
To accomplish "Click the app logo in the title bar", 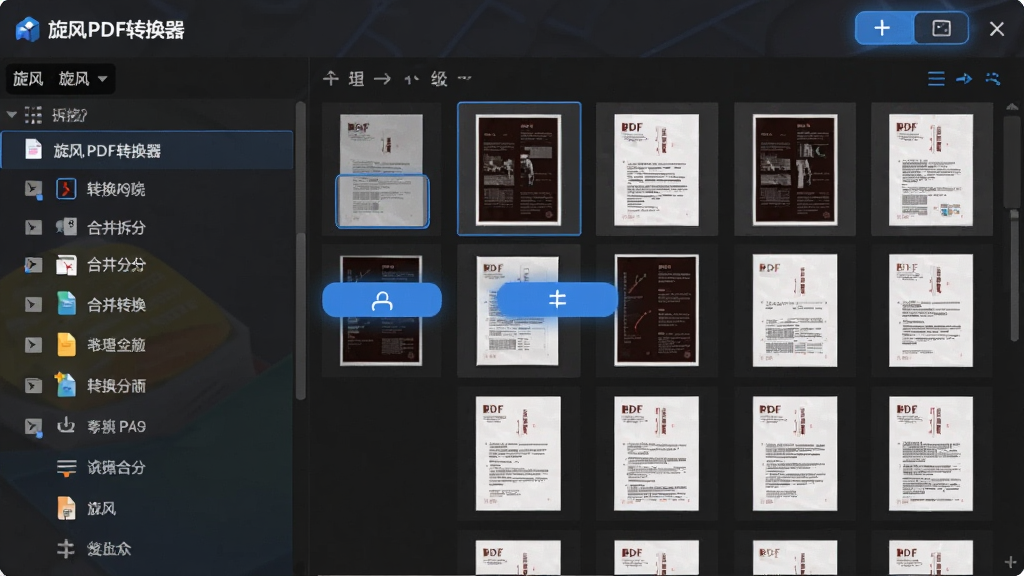I will click(27, 29).
